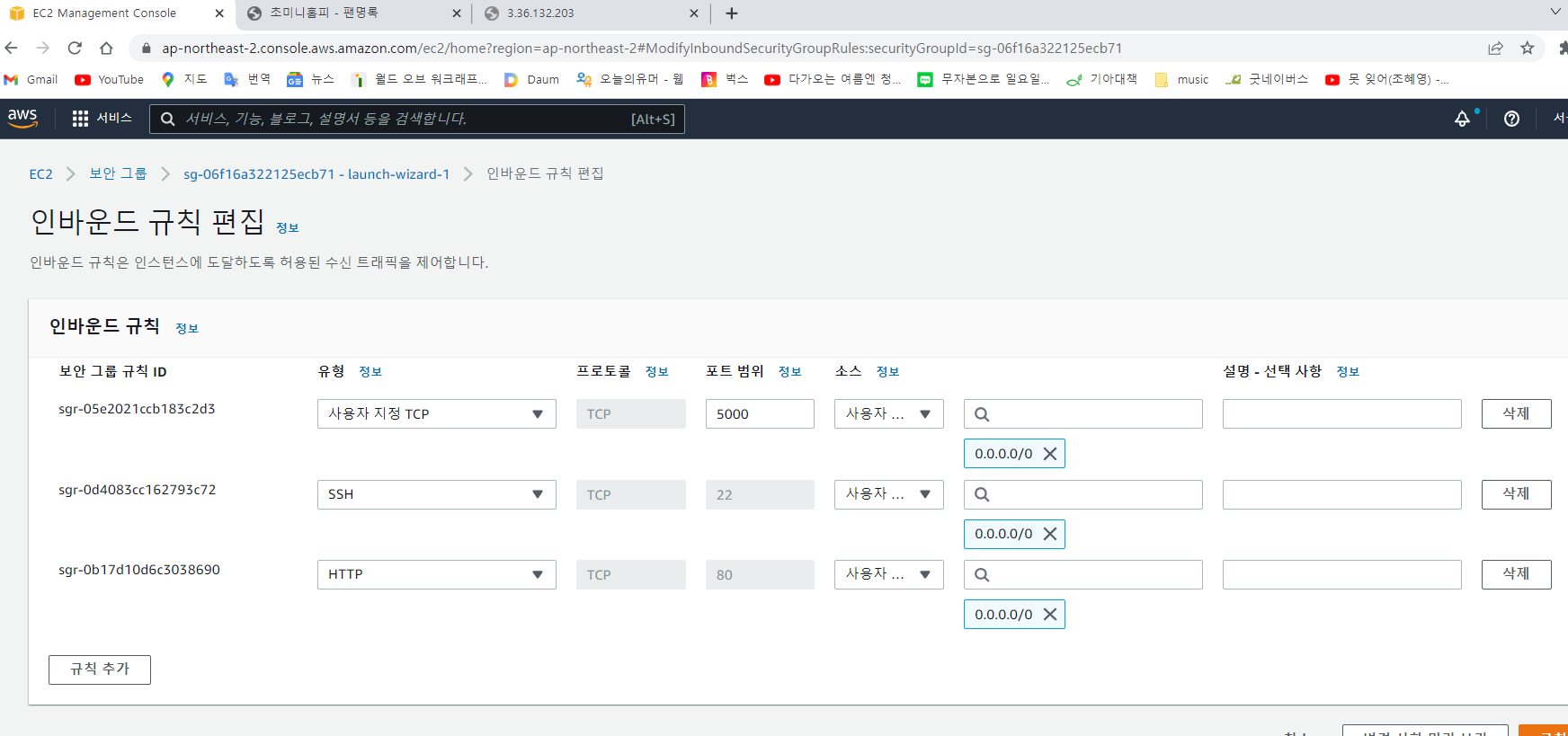Open the 서비스 services menu label

point(114,118)
